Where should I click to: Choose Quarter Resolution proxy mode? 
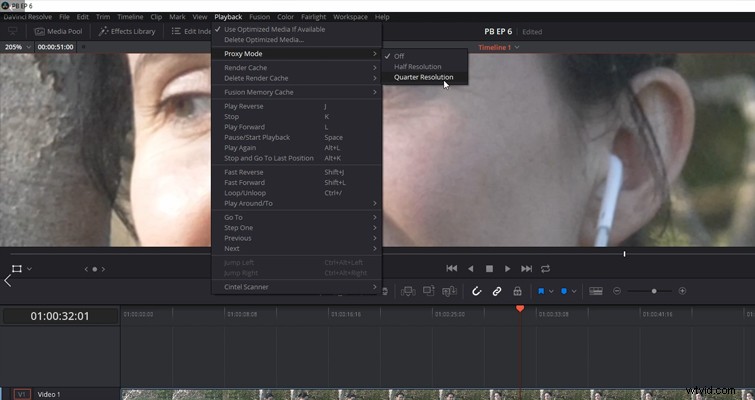coord(425,77)
